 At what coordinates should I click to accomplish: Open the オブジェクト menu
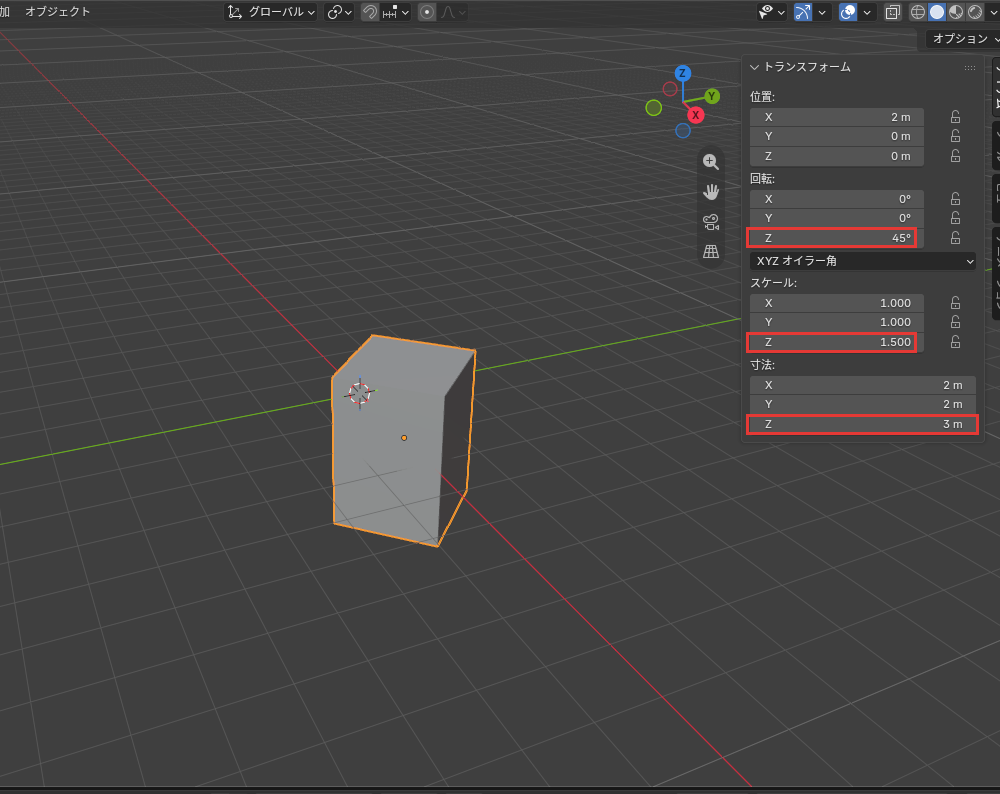(x=57, y=11)
